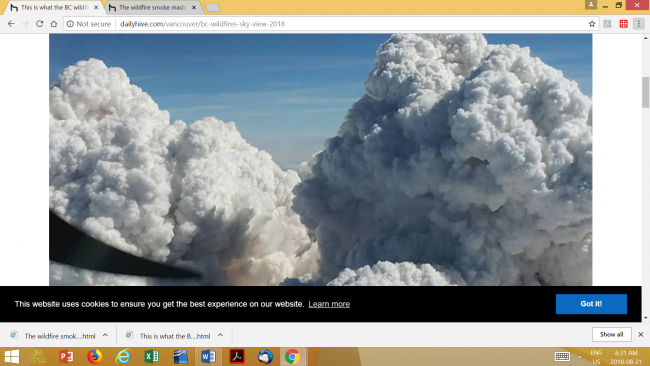Open a new browser tab
The width and height of the screenshot is (650, 366).
coord(213,8)
